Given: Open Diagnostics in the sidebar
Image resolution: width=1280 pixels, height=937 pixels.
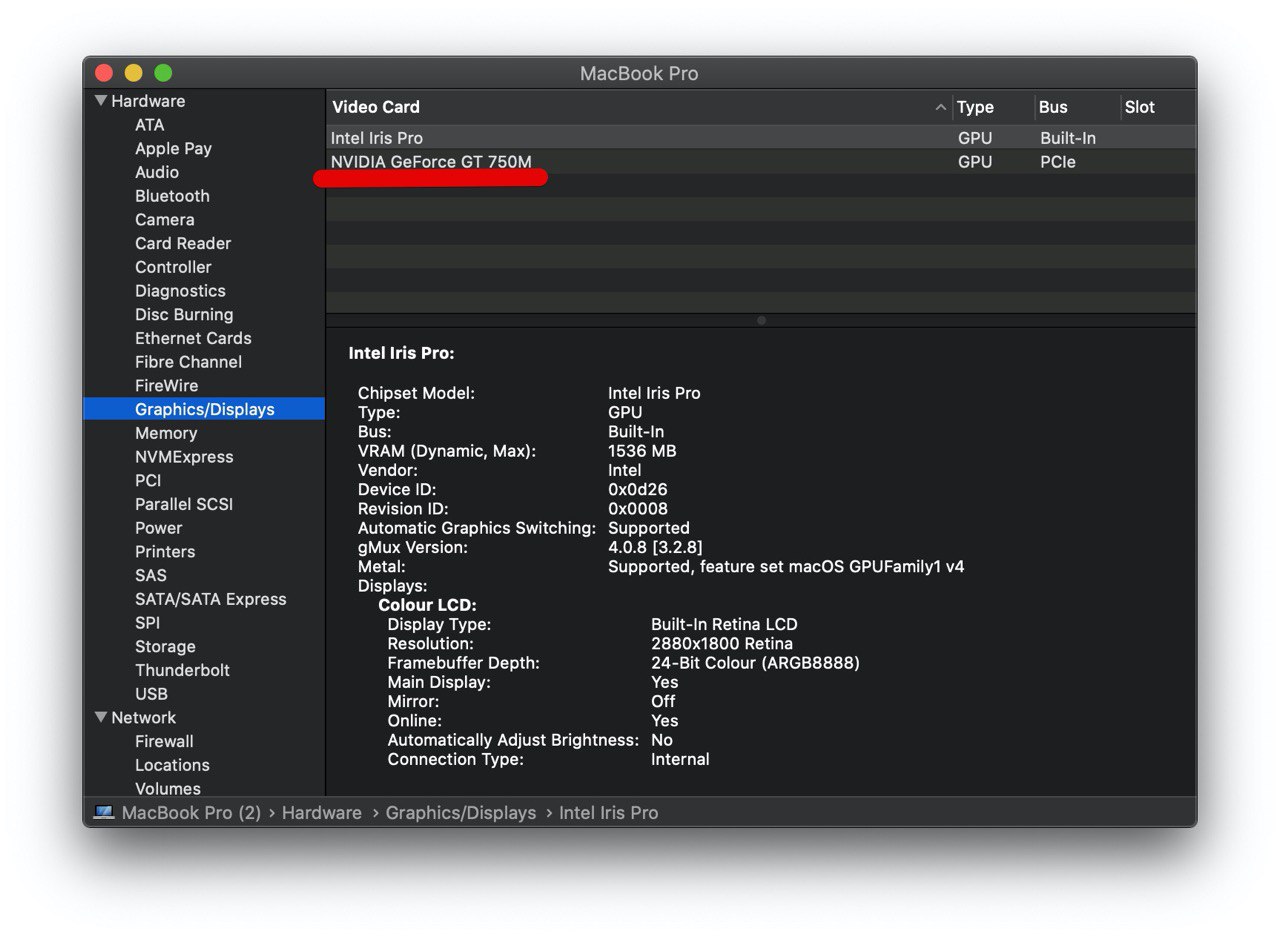Looking at the screenshot, I should 180,291.
